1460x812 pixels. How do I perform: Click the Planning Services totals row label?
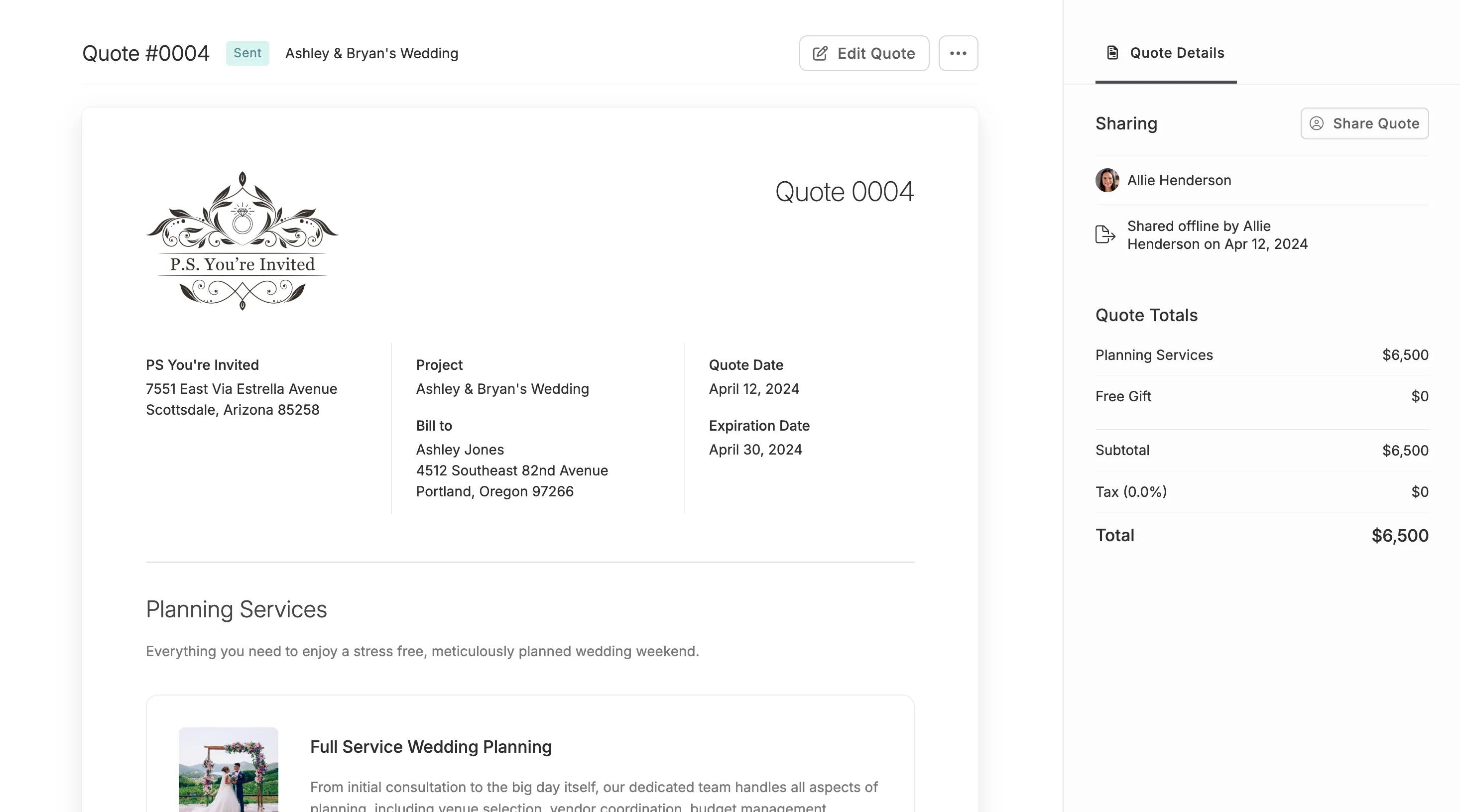coord(1154,355)
